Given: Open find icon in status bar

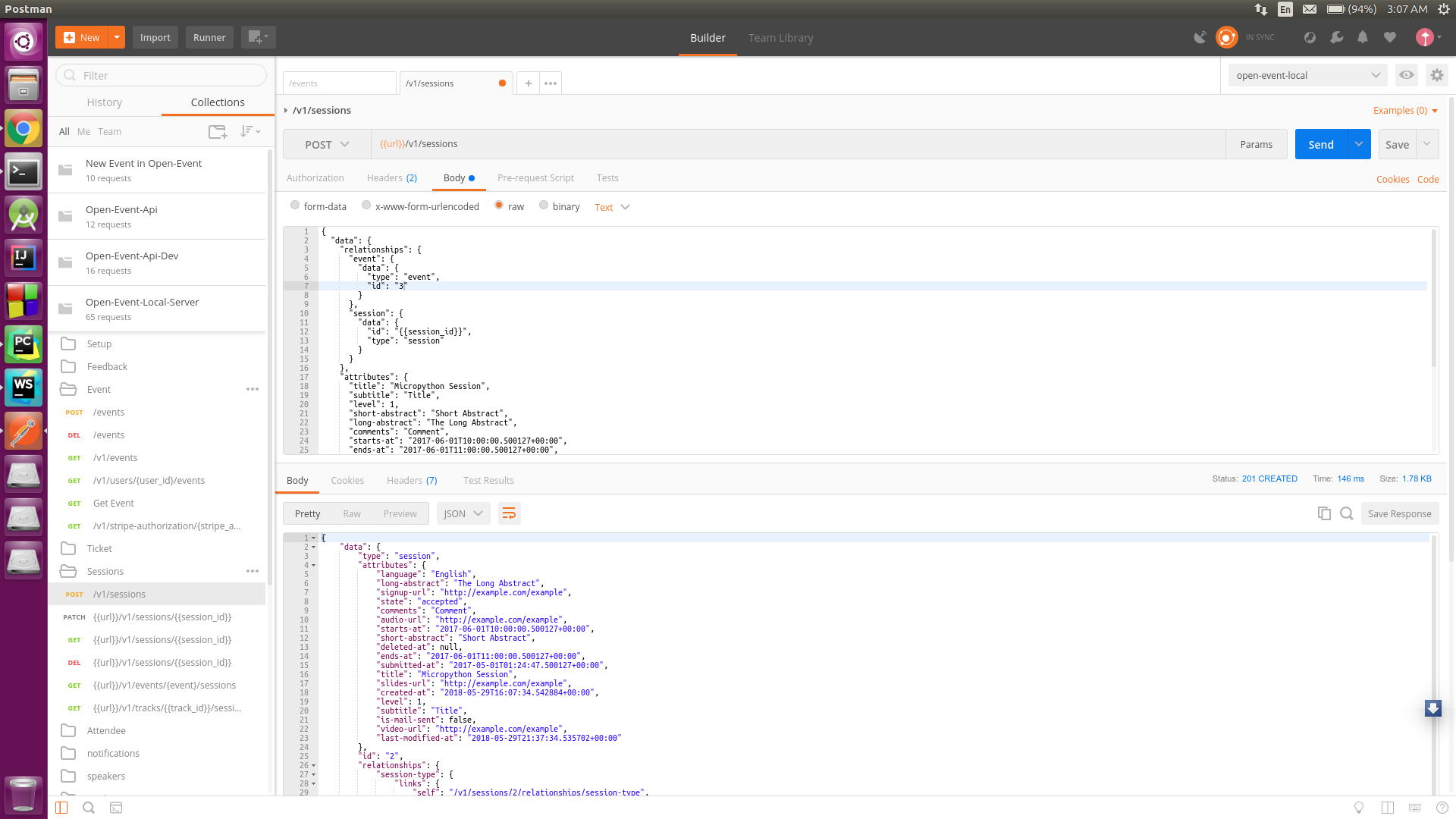Looking at the screenshot, I should pyautogui.click(x=89, y=808).
